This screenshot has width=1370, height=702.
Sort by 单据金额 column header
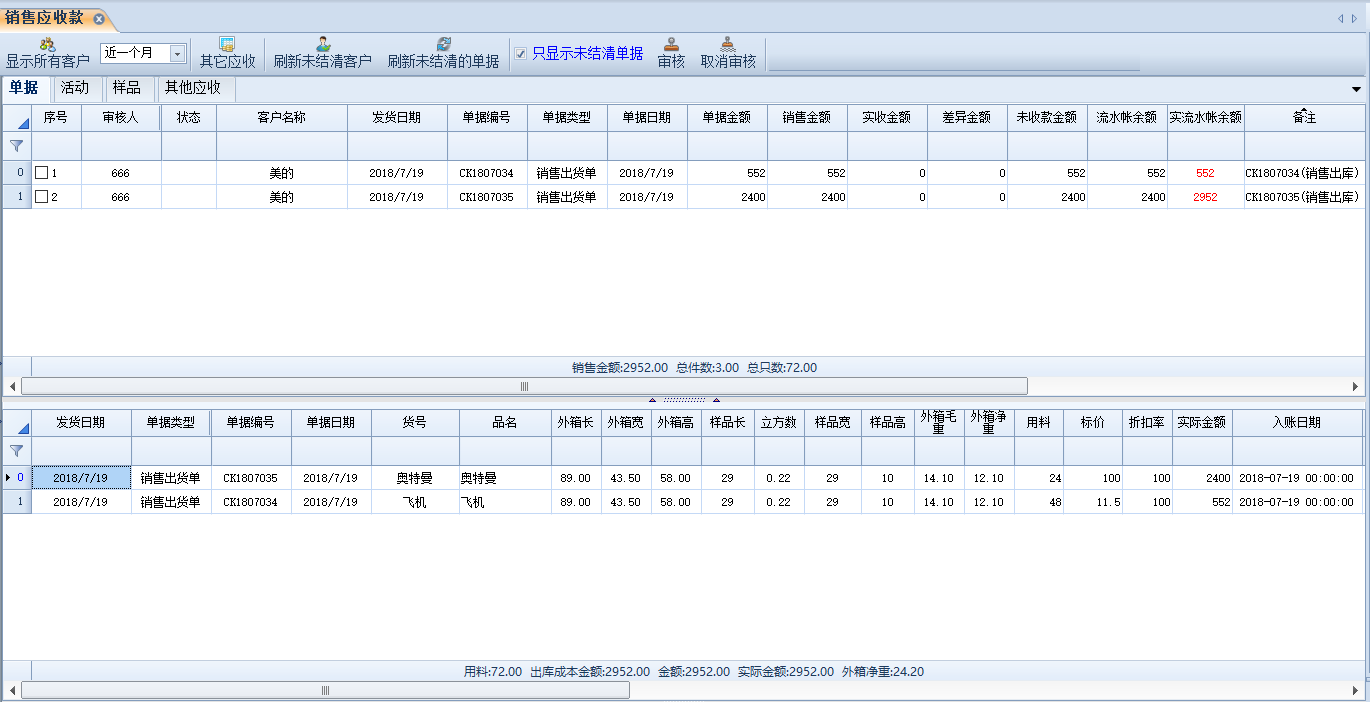[727, 118]
